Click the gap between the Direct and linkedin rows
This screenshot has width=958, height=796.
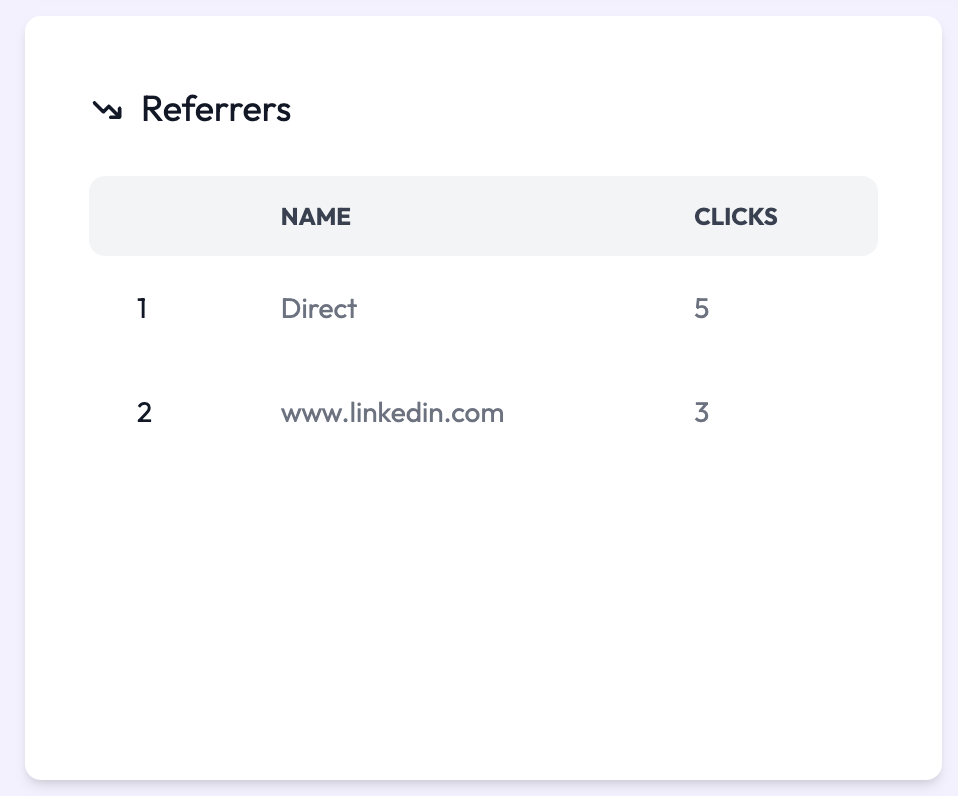click(x=483, y=360)
